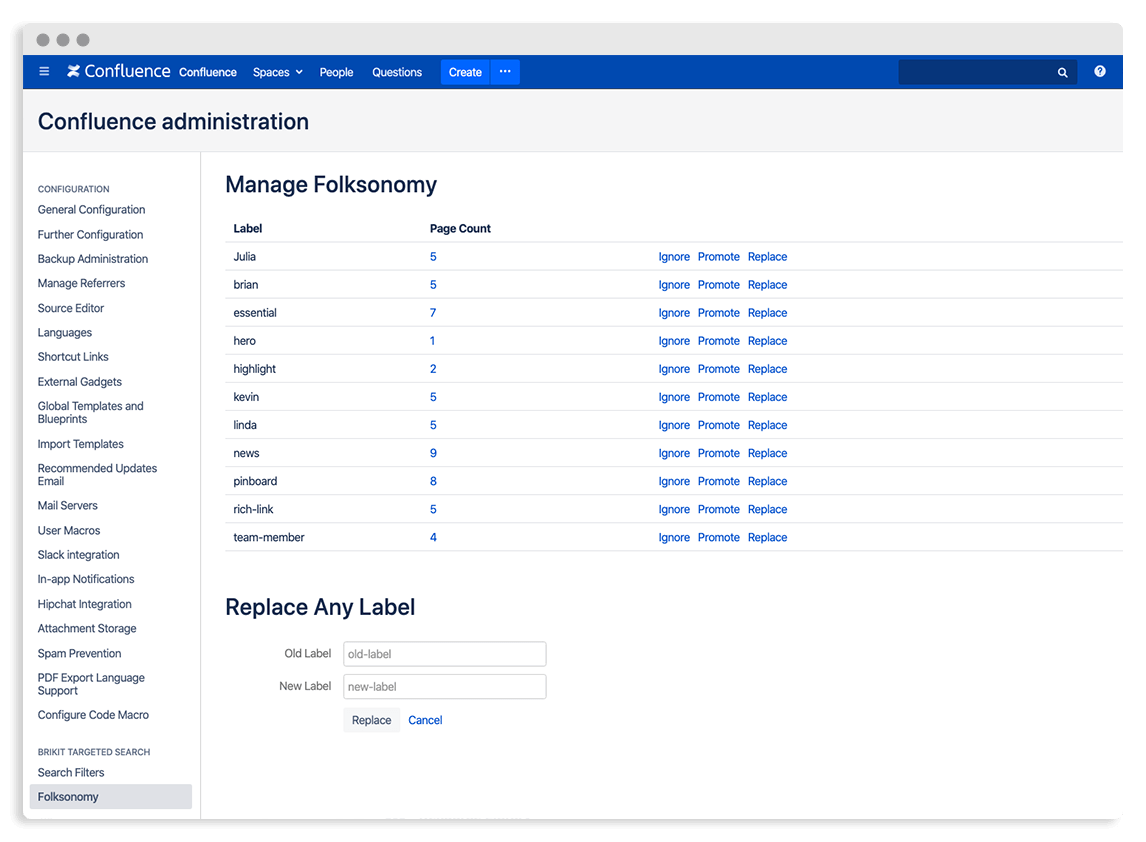
Task: Ignore the Julia label
Action: click(674, 257)
